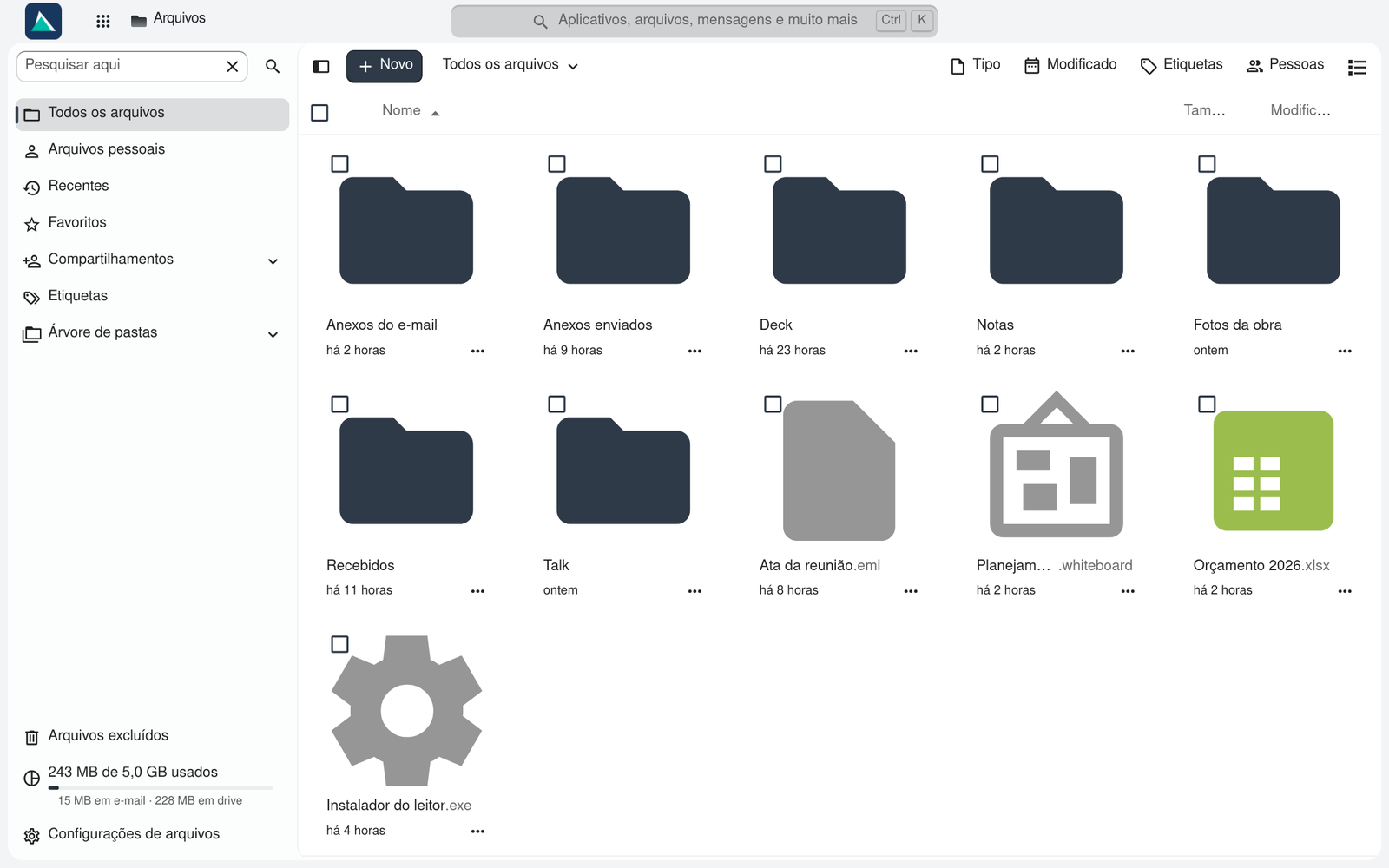Open the Talk folder icon
This screenshot has height=868, width=1389.
(623, 470)
